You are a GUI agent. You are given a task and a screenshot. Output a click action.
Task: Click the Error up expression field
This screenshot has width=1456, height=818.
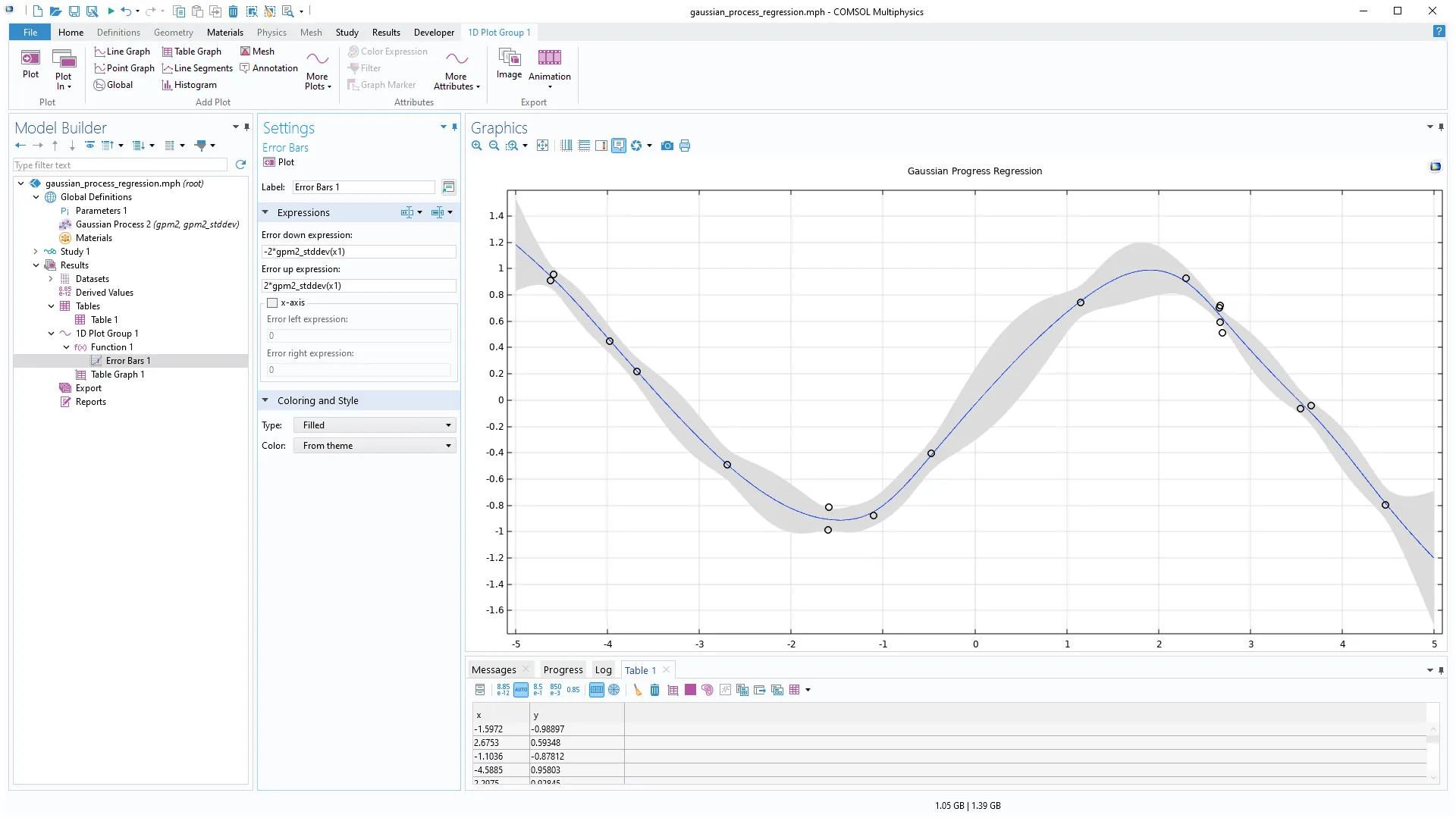click(x=358, y=286)
